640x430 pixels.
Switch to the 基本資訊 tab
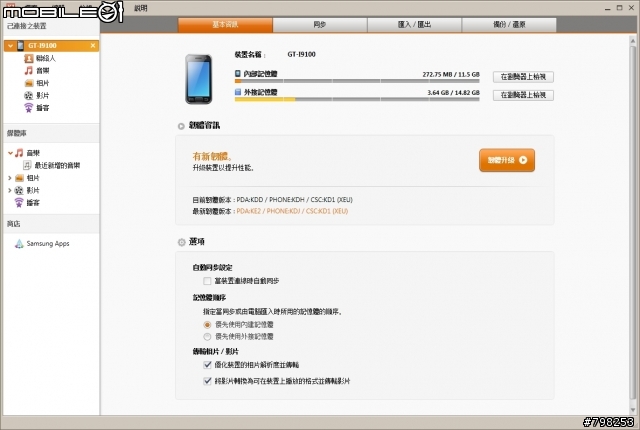225,24
